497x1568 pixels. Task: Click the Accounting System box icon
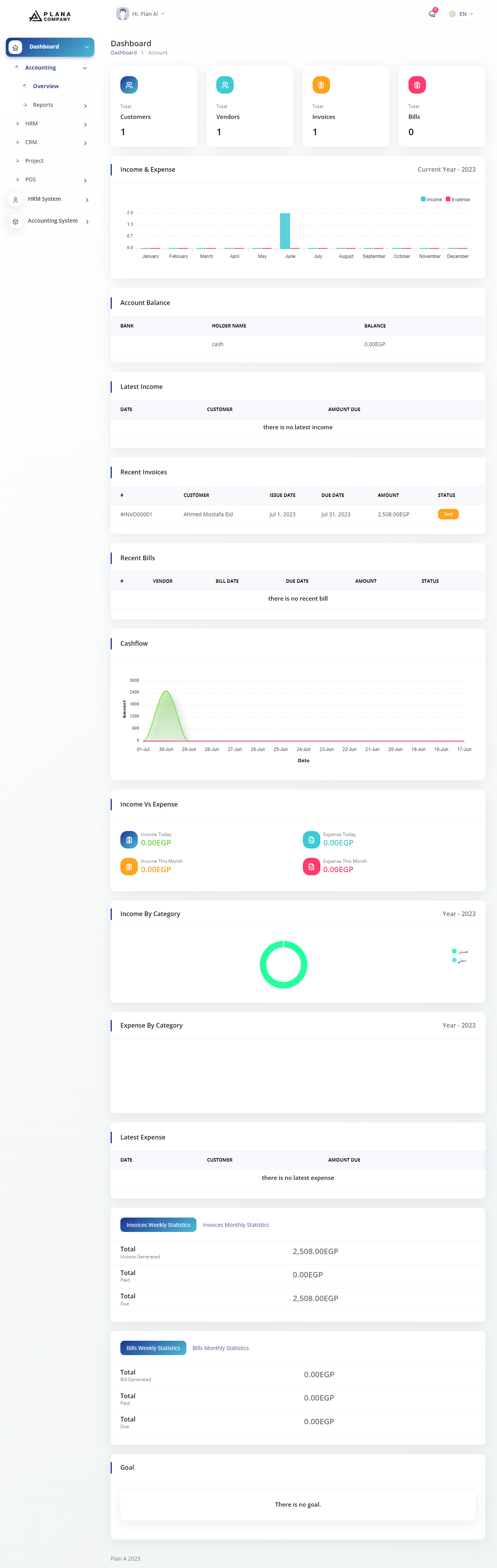point(16,221)
